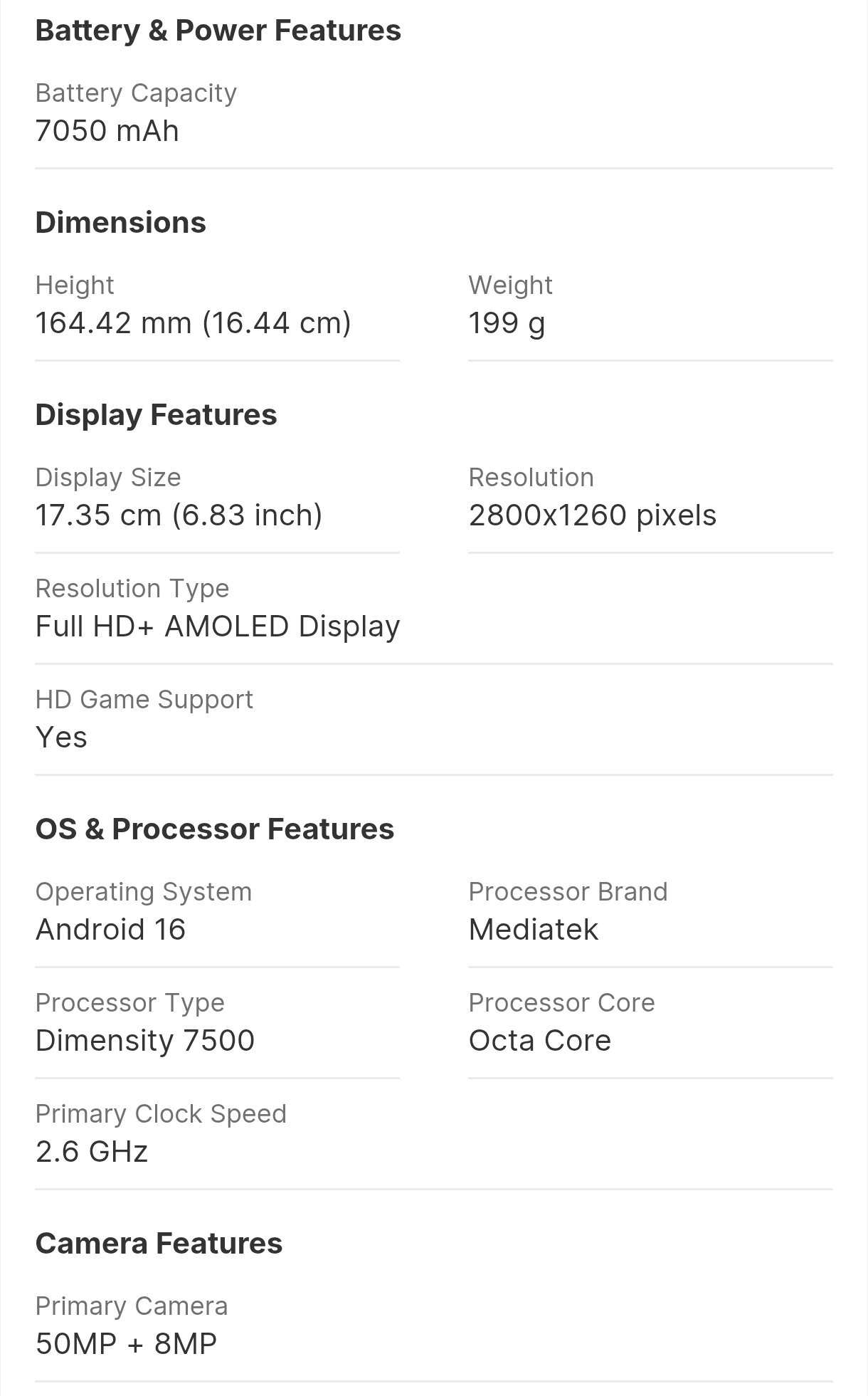This screenshot has height=1396, width=868.
Task: Click the 2.6 GHz primary clock speed
Action: click(92, 1152)
